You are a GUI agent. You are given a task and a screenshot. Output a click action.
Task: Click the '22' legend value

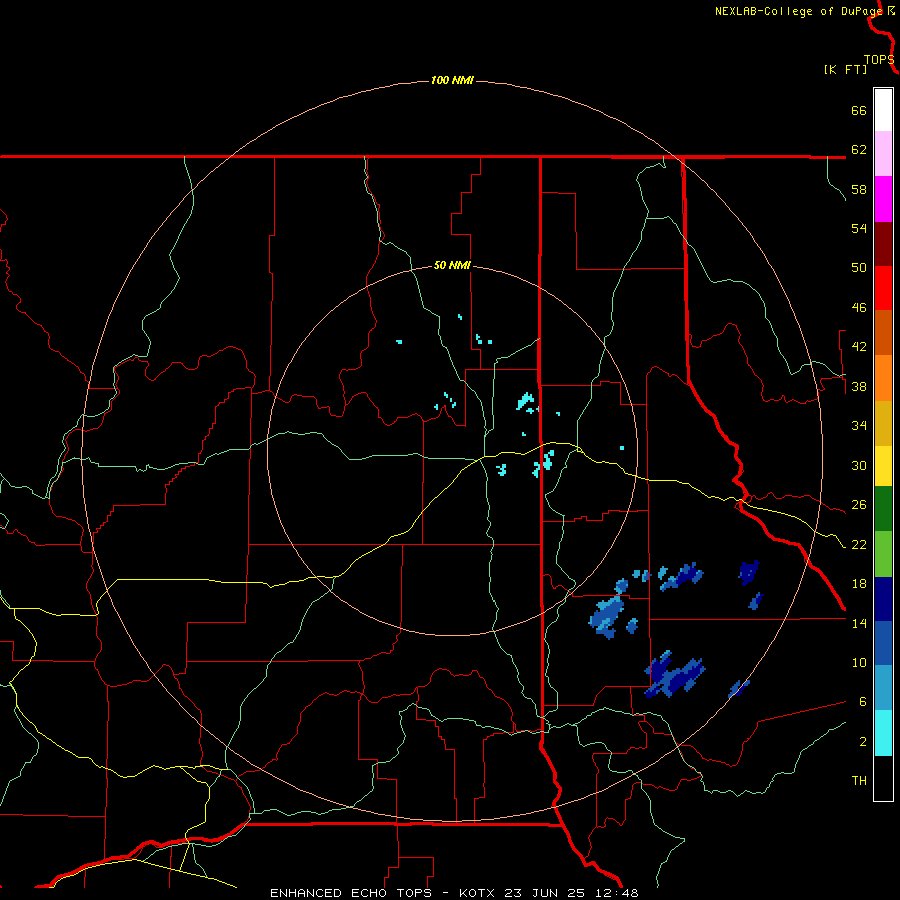click(859, 544)
